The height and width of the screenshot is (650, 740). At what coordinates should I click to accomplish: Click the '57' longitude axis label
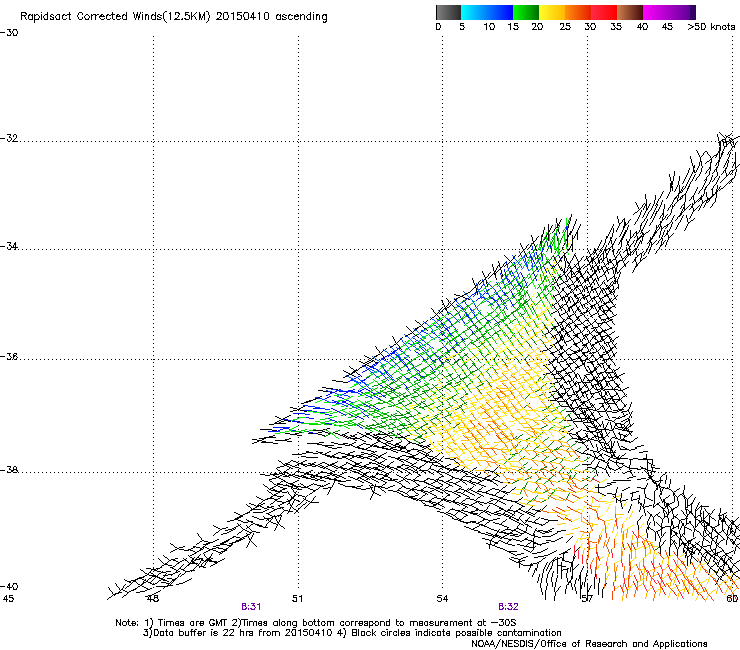[587, 599]
